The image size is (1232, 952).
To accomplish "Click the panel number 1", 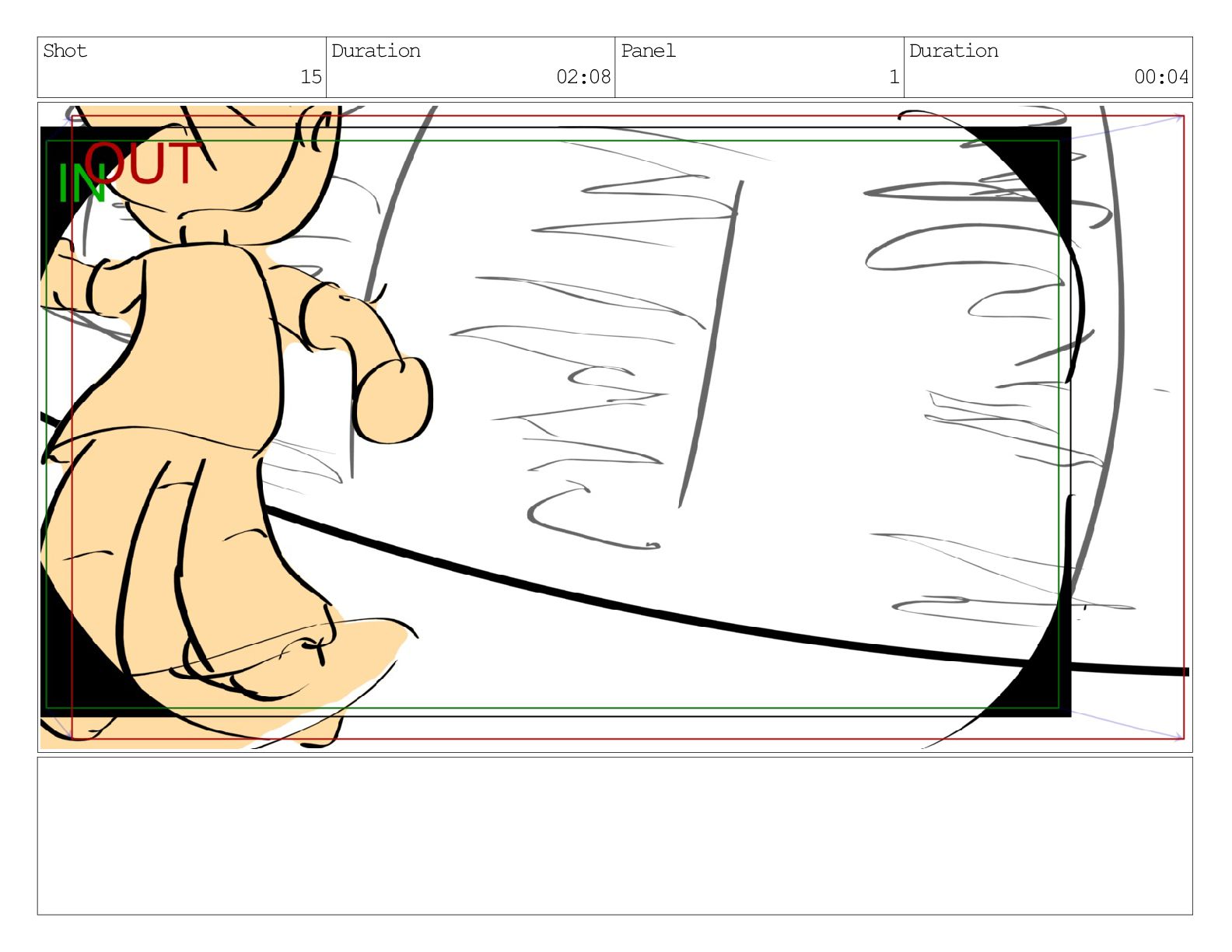I will pyautogui.click(x=894, y=77).
